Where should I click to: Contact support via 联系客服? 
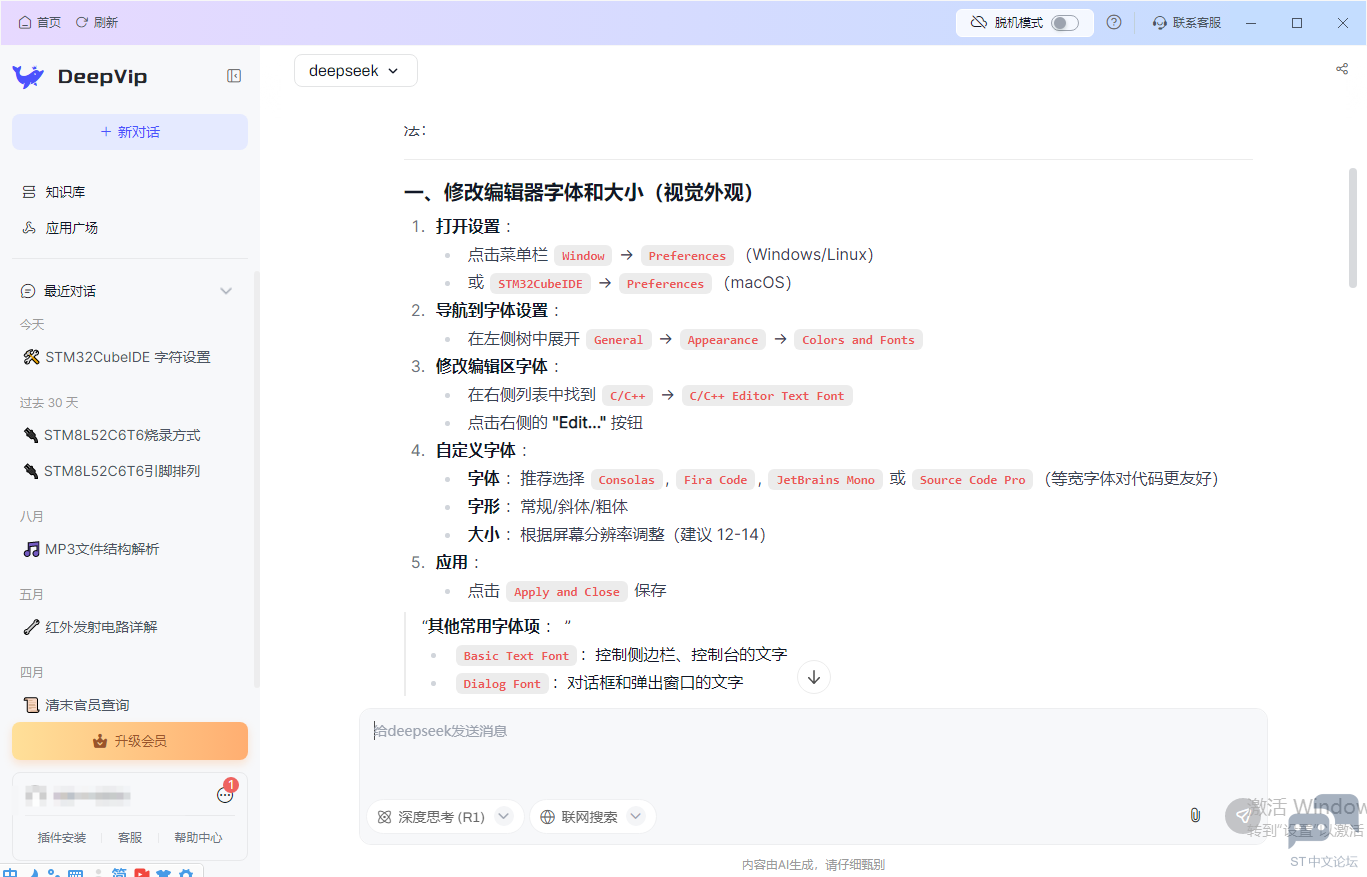point(1187,22)
